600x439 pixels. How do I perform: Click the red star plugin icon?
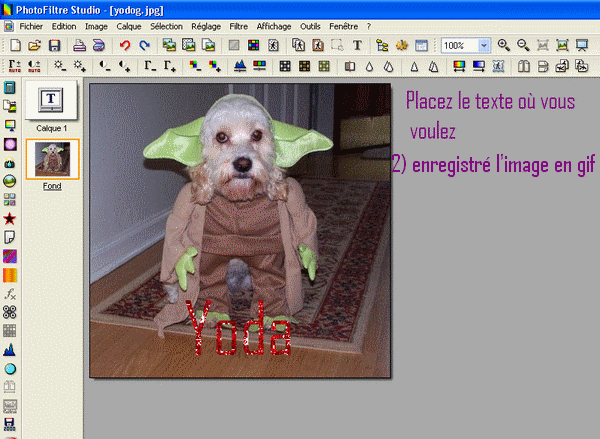(10, 219)
